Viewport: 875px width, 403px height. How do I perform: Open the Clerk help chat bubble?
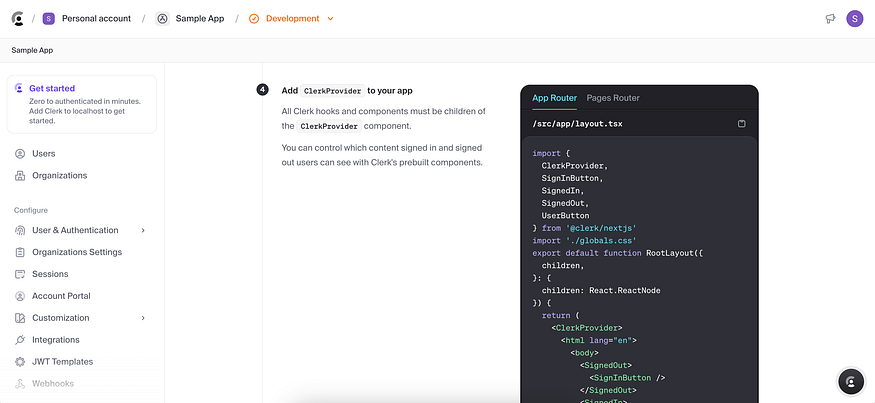point(851,382)
